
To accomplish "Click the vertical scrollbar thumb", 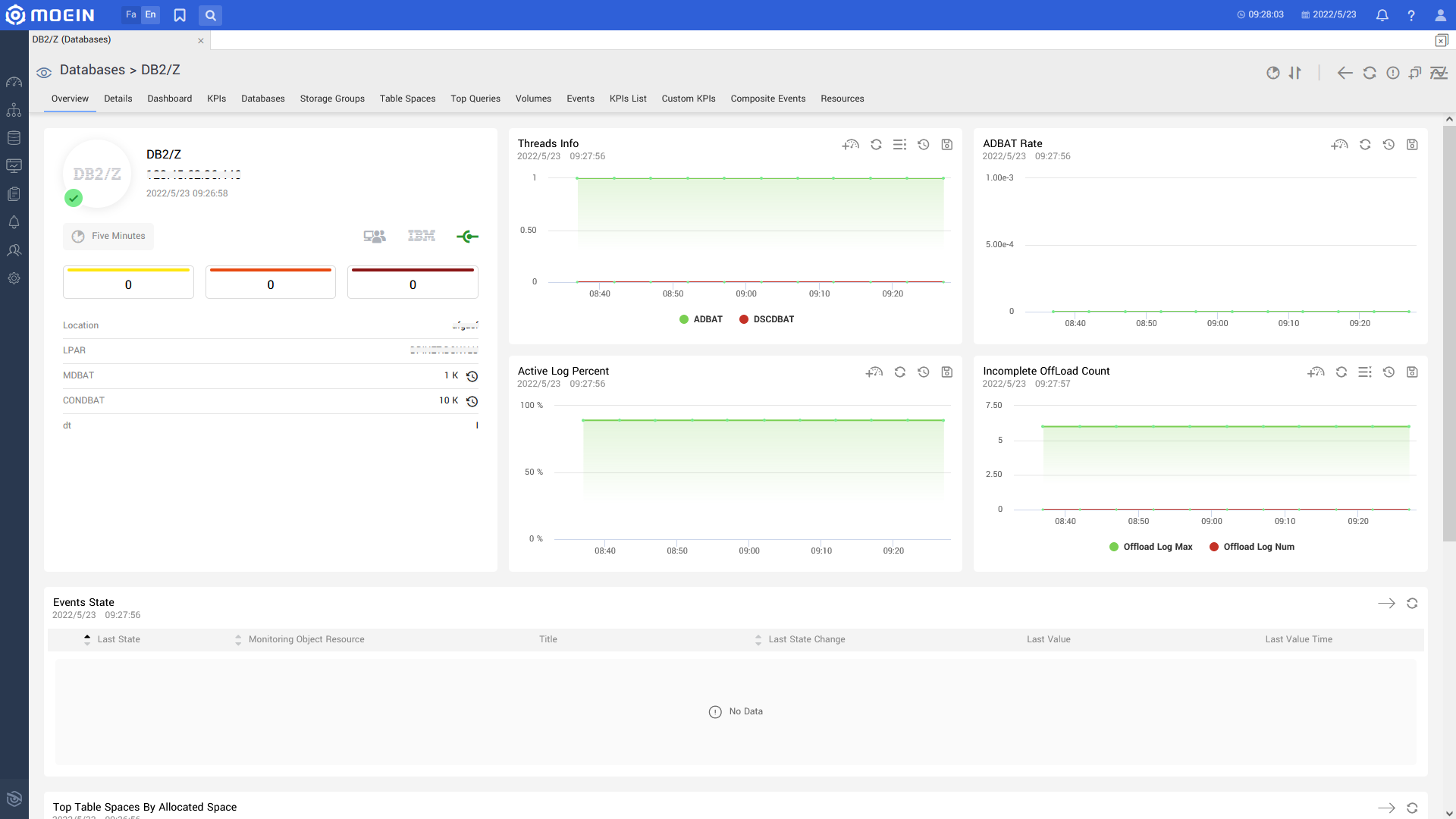I will pyautogui.click(x=1448, y=334).
